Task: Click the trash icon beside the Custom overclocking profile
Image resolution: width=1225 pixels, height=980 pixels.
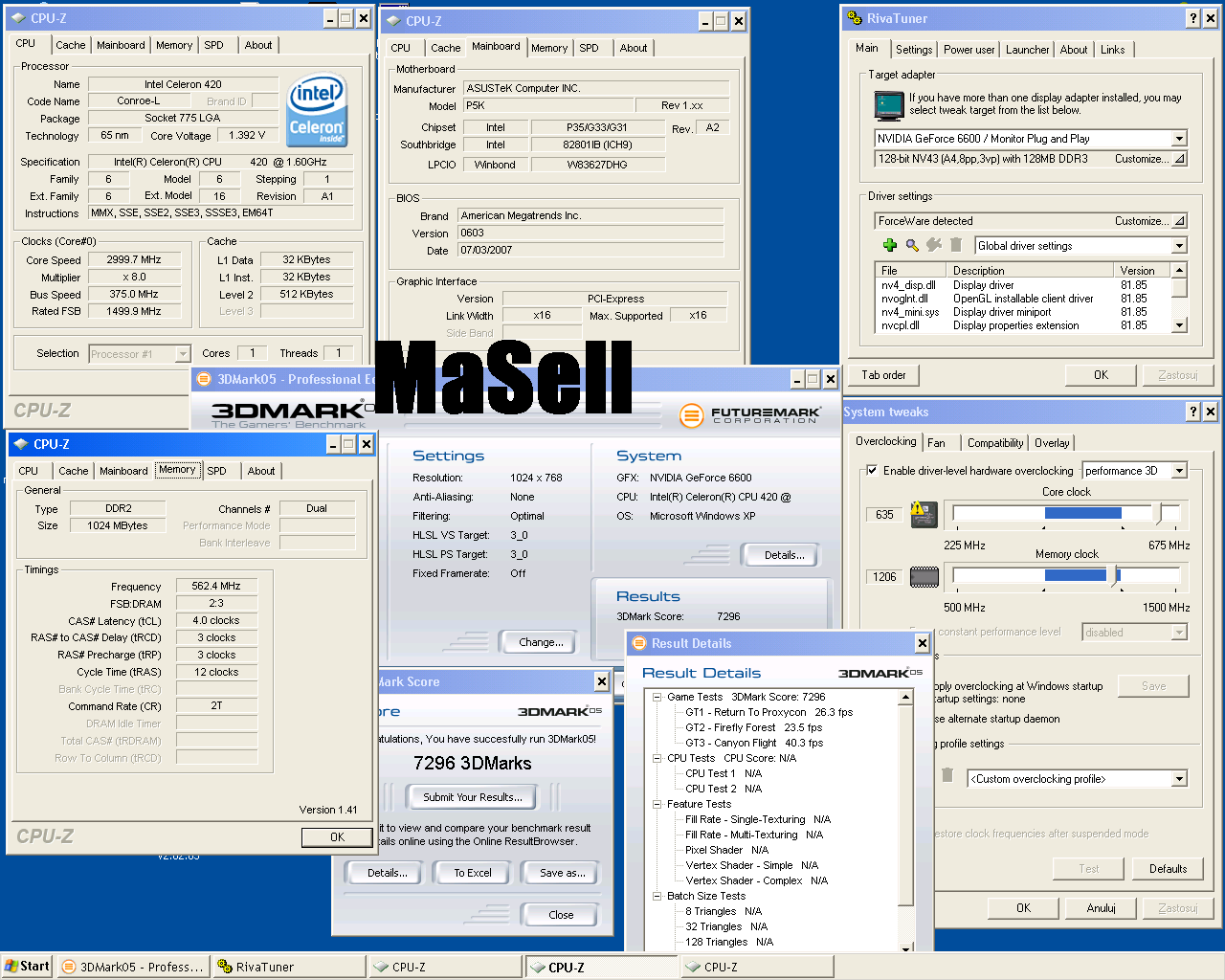Action: pos(947,775)
